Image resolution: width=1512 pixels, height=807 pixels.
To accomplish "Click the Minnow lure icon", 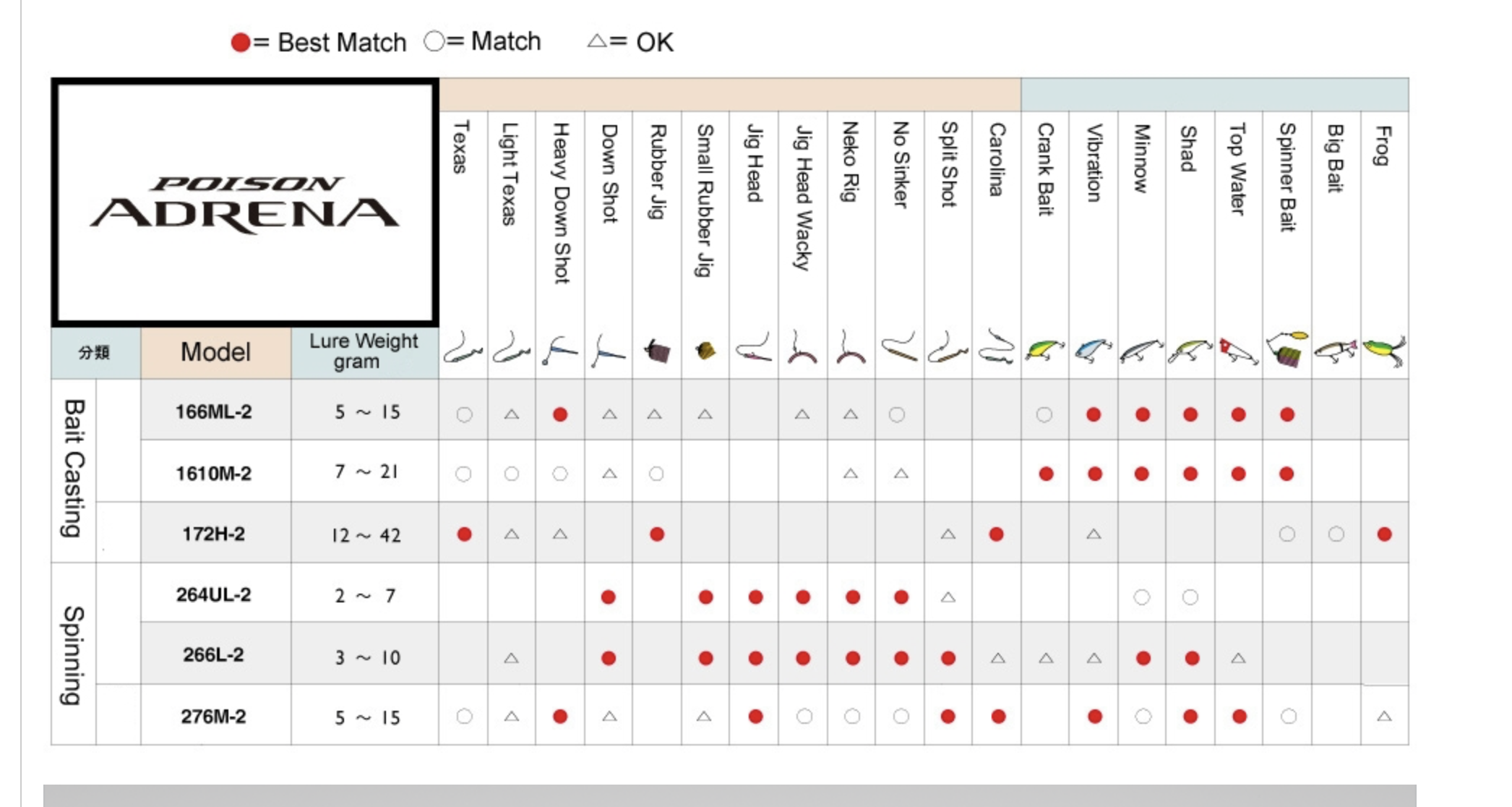I will pyautogui.click(x=1141, y=351).
